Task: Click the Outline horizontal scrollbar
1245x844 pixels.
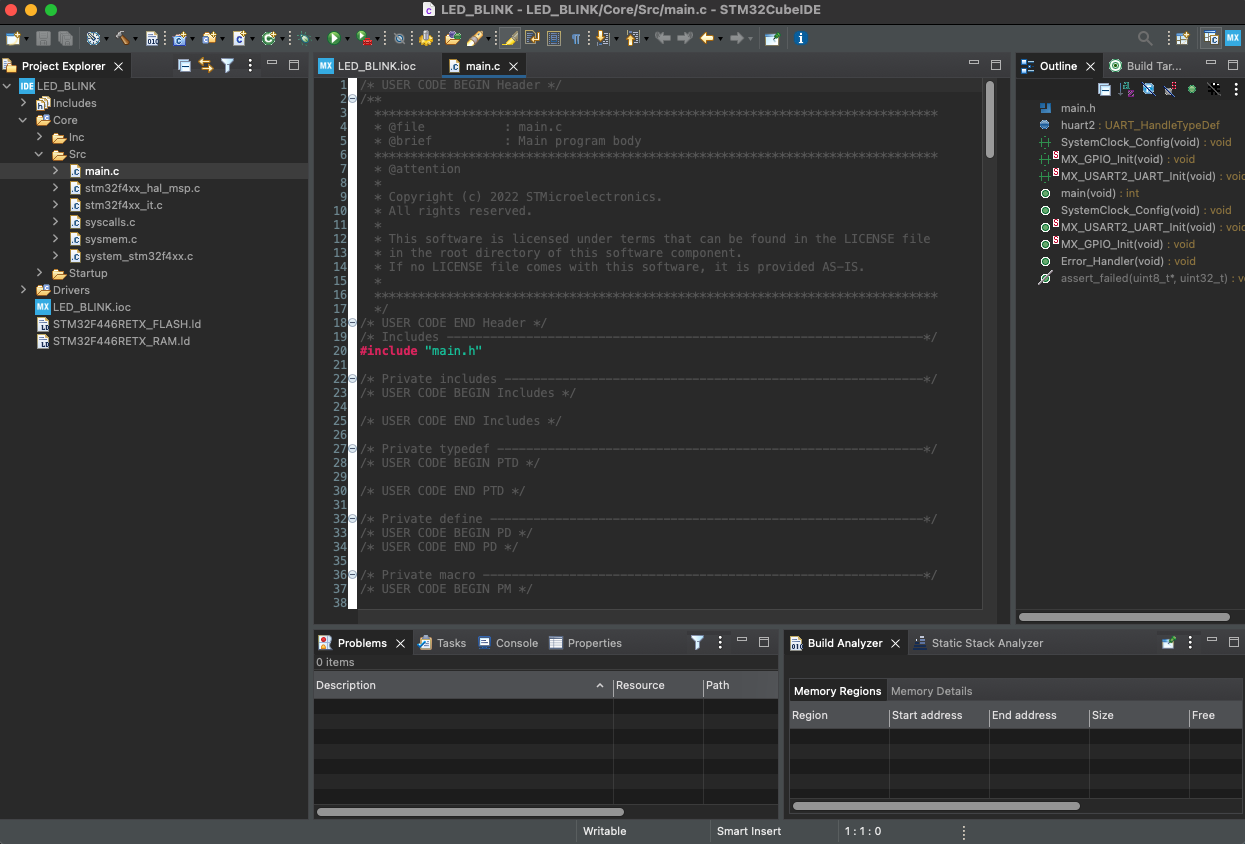Action: point(1123,617)
